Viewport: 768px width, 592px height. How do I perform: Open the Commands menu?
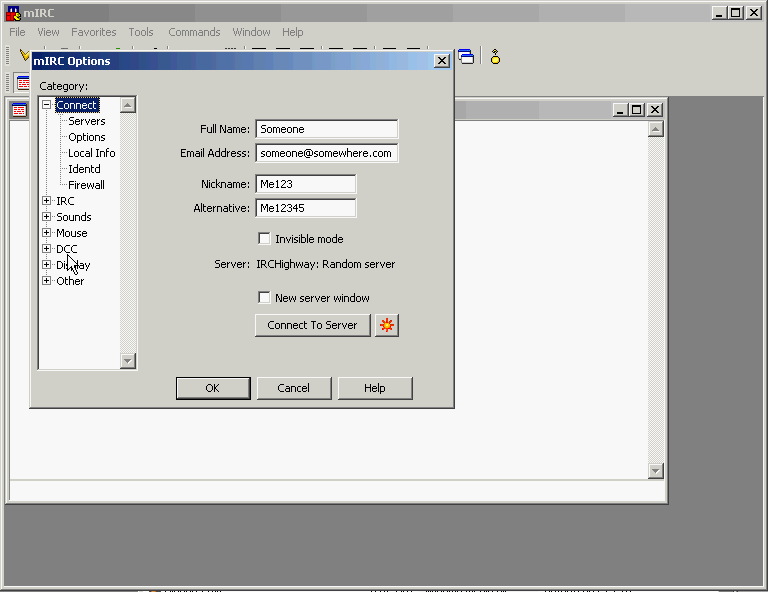coord(194,32)
